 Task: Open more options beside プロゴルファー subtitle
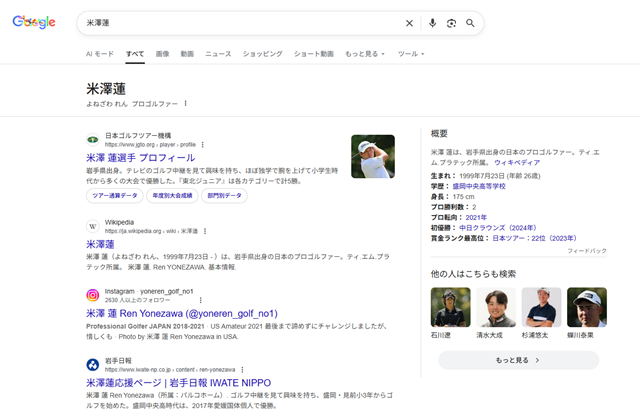pyautogui.click(x=185, y=103)
